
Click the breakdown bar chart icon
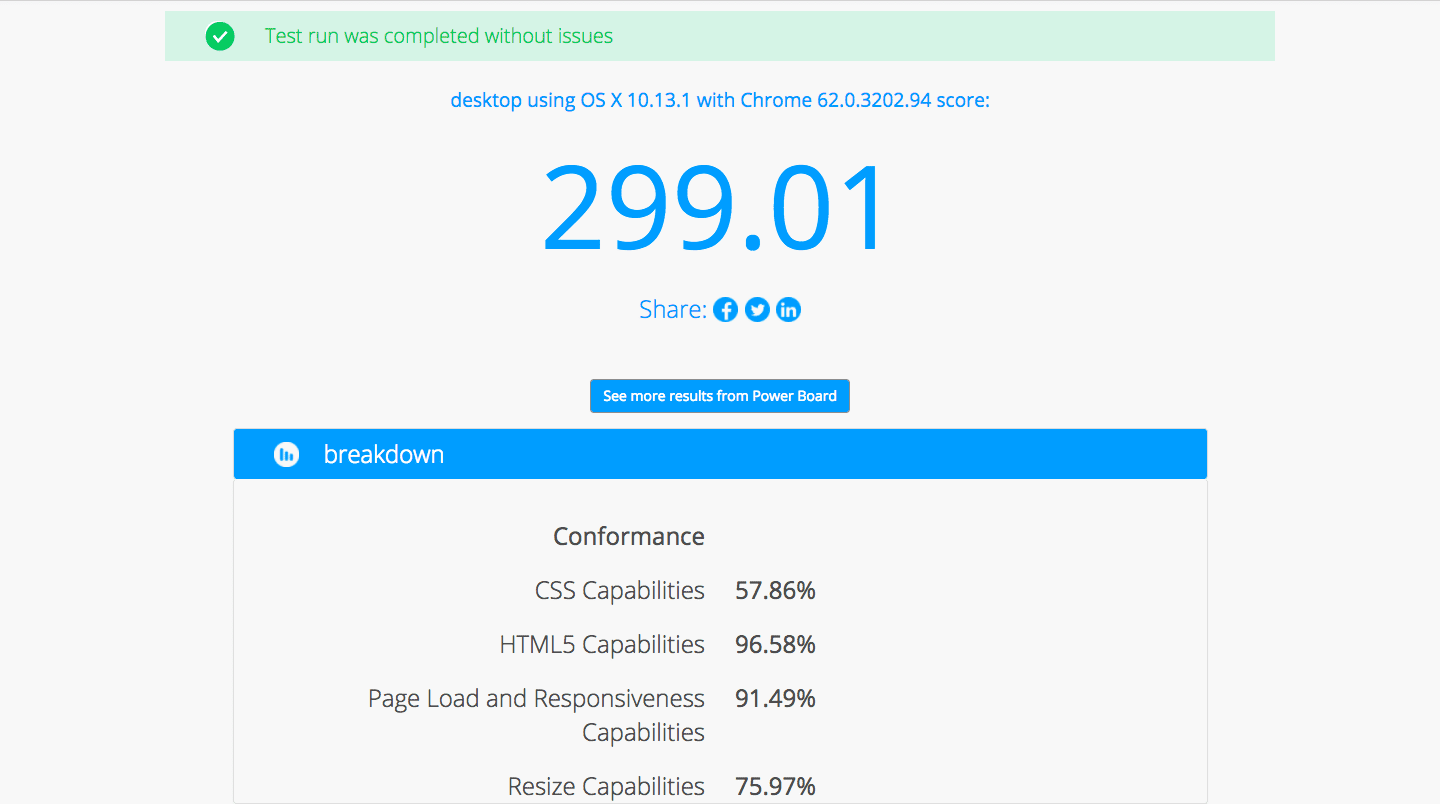point(287,455)
